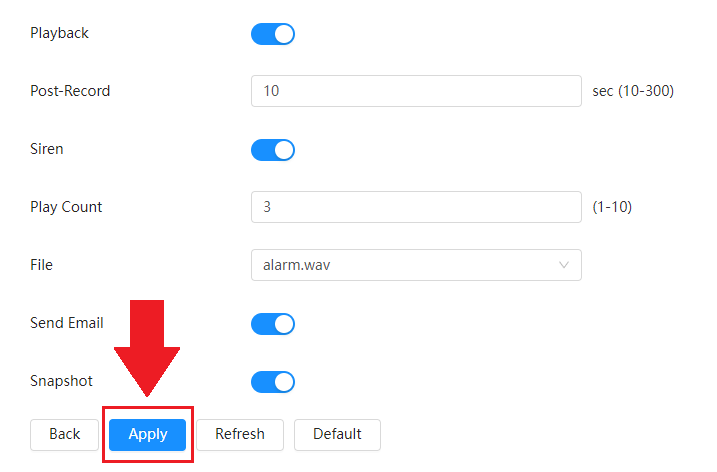
Task: Click the Send Email label
Action: pos(67,323)
